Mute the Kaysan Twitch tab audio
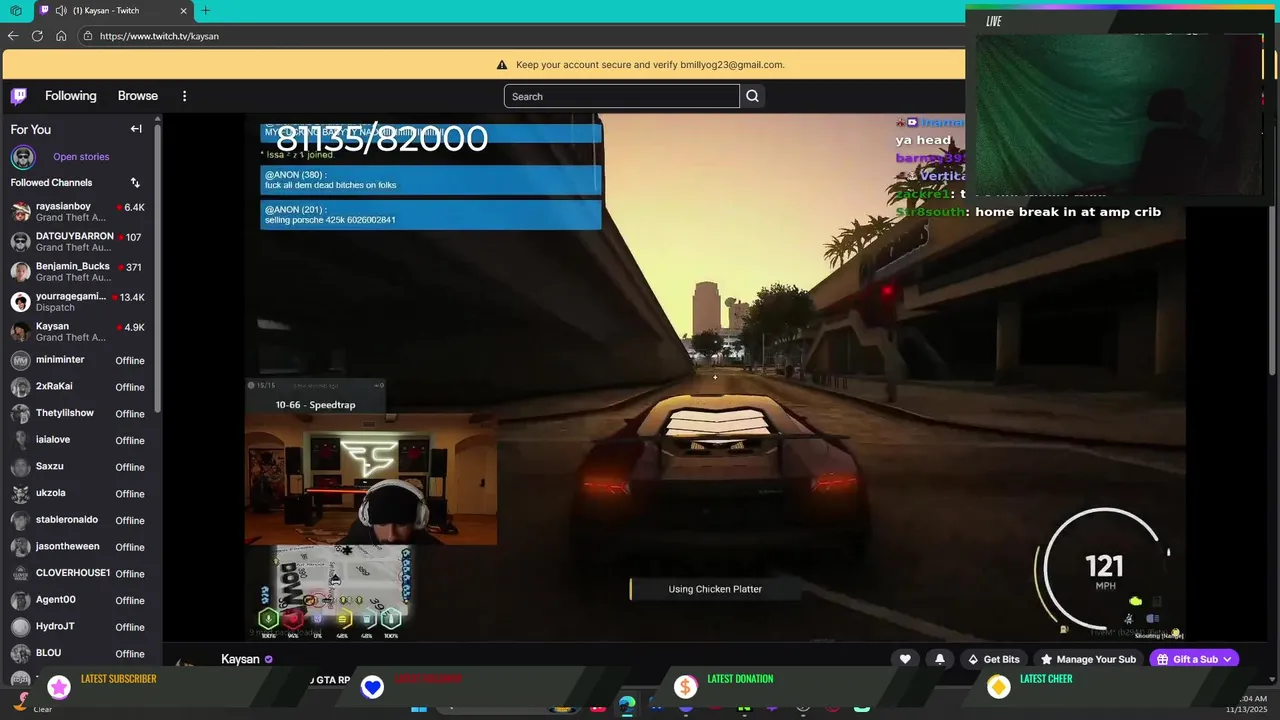Screen dimensions: 1280x720 tap(61, 10)
